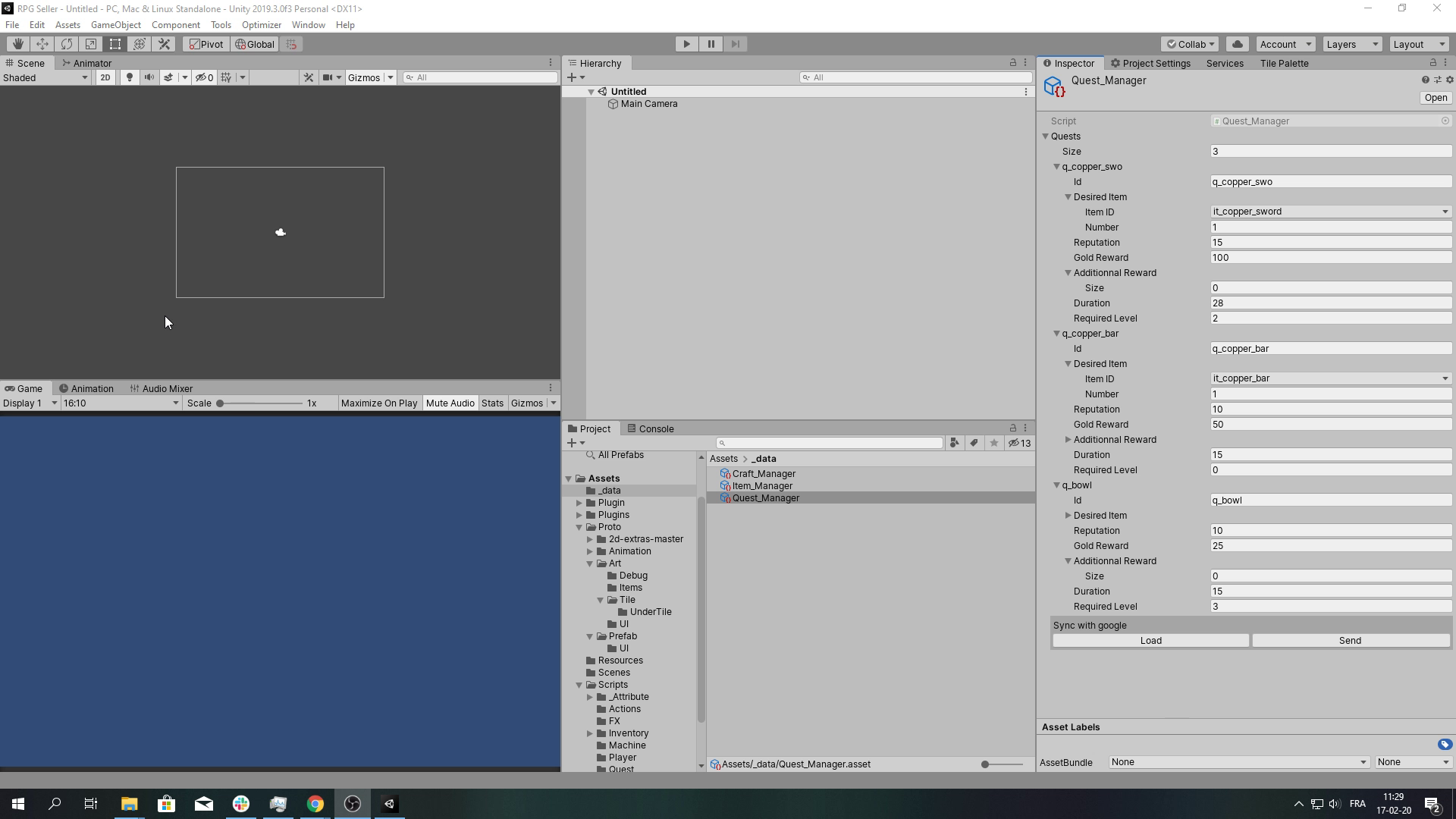Open the Tools menu
The height and width of the screenshot is (819, 1456).
(x=221, y=25)
